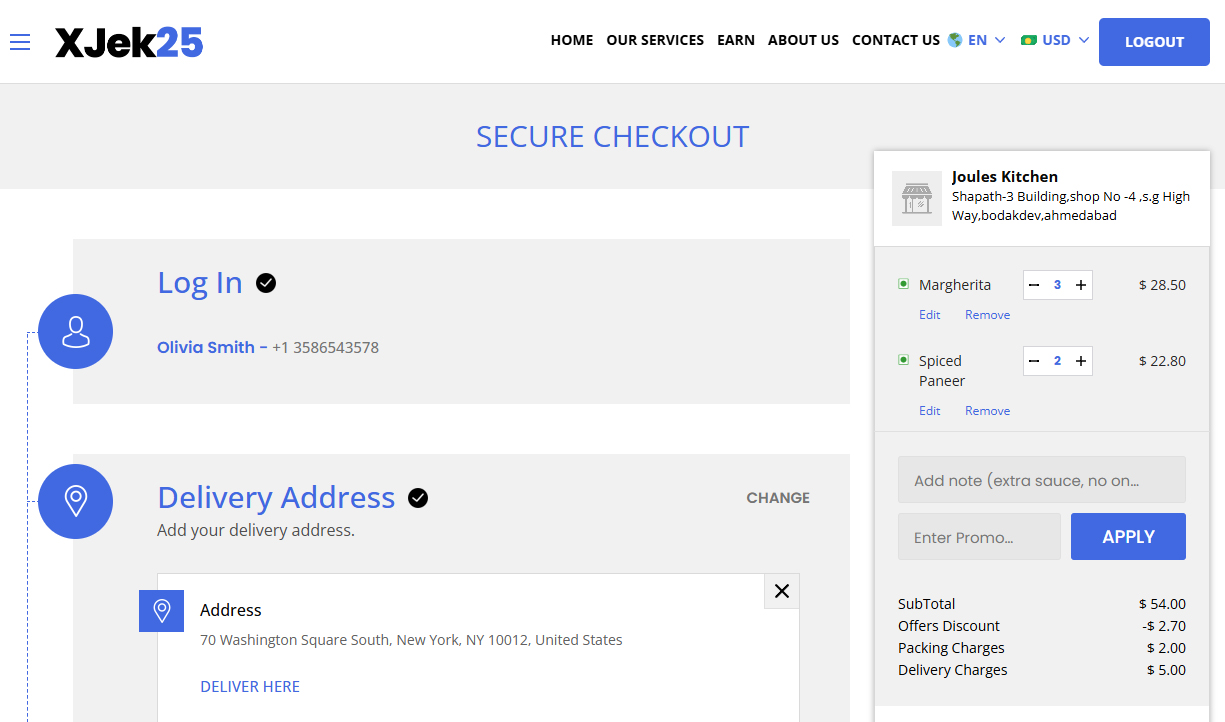Image resolution: width=1225 pixels, height=722 pixels.
Task: Open the OUR SERVICES menu item
Action: (x=655, y=40)
